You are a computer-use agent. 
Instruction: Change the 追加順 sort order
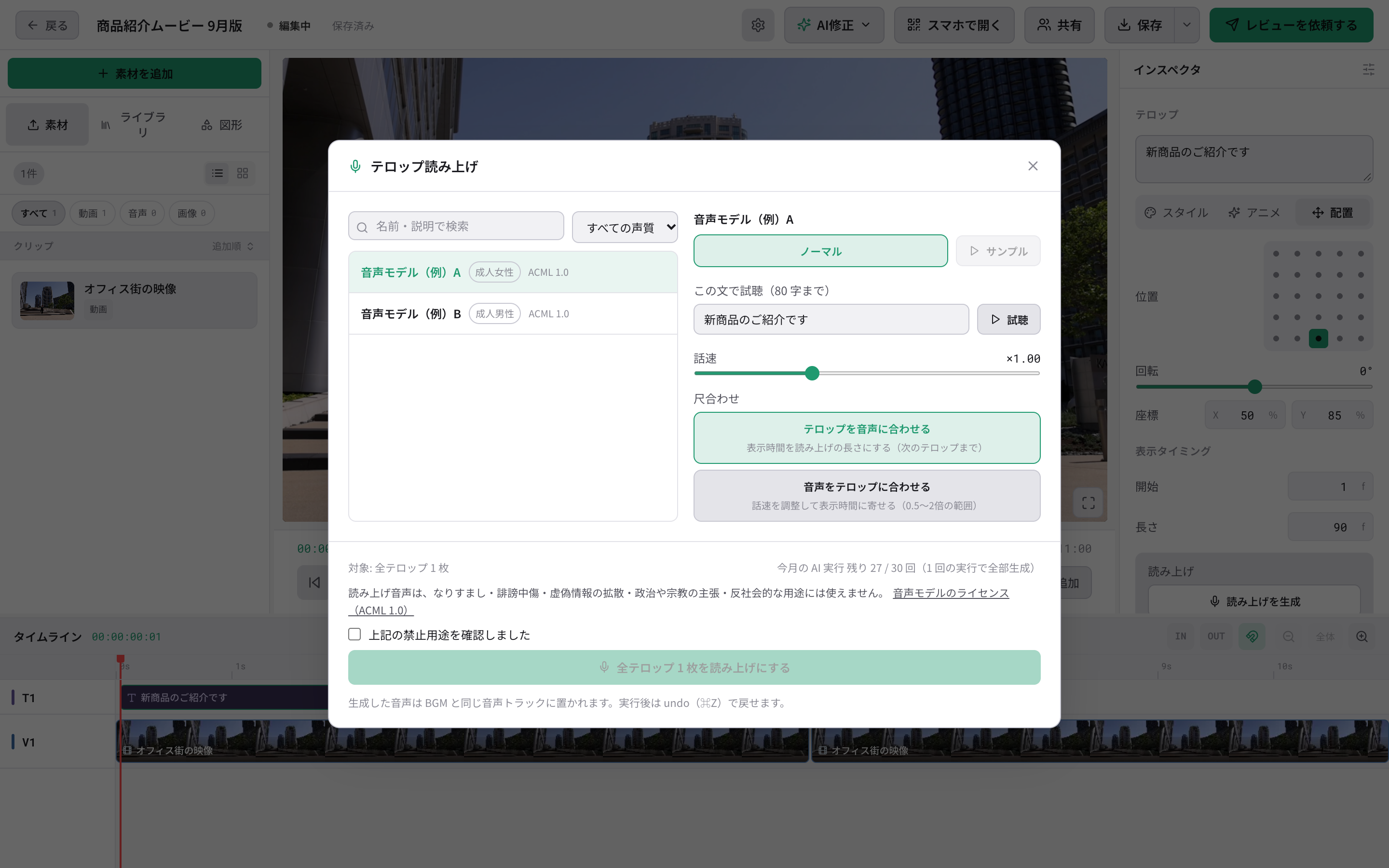(232, 246)
